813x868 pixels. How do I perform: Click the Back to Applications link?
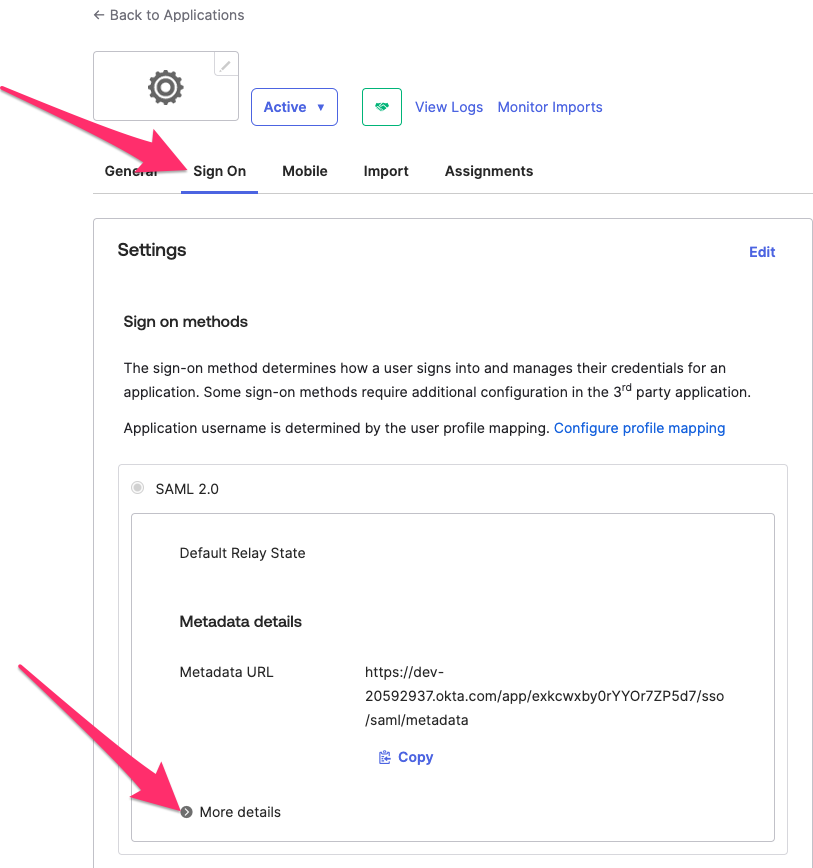coord(168,15)
